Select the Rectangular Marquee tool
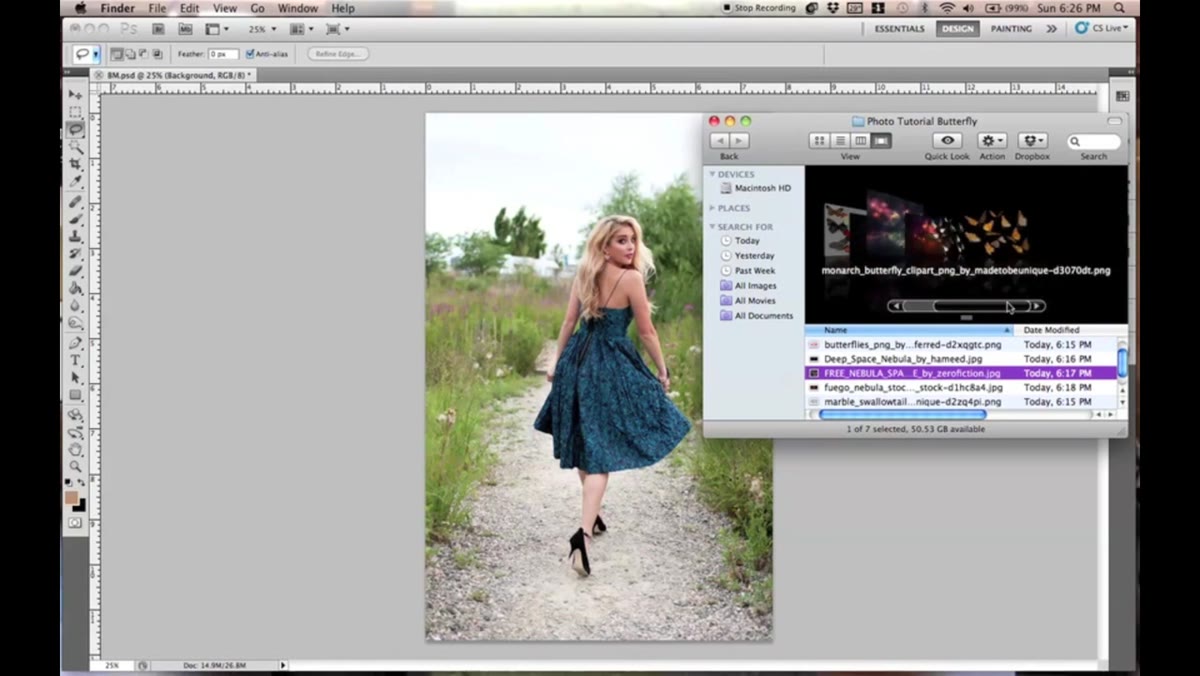The width and height of the screenshot is (1200, 676). (75, 112)
